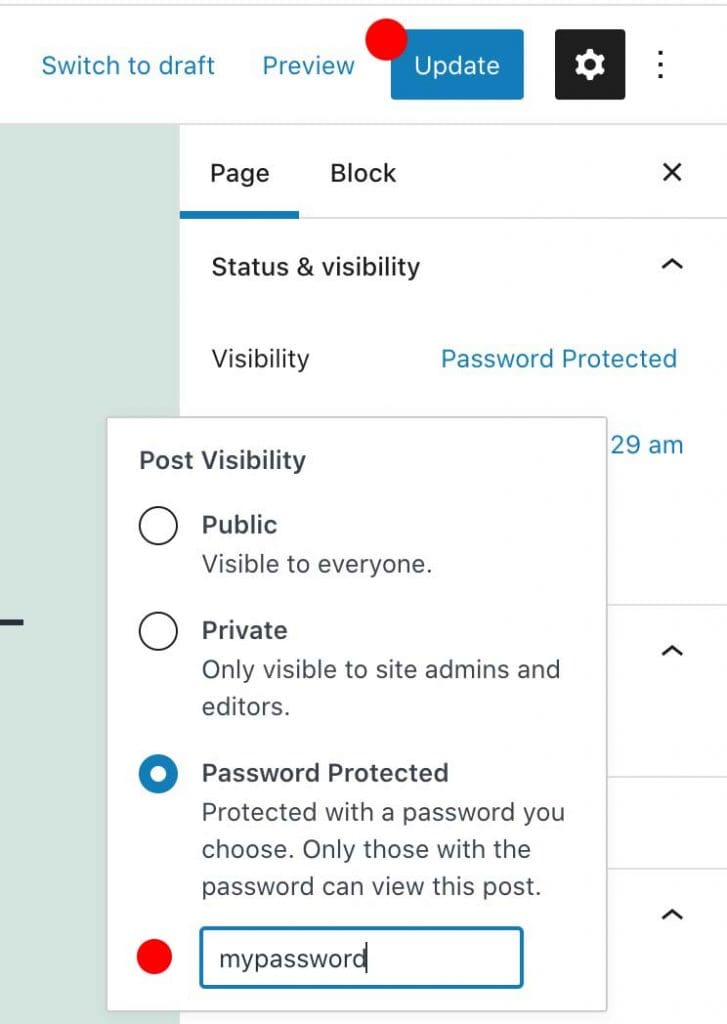Click the Update button
727x1024 pixels.
coord(457,65)
